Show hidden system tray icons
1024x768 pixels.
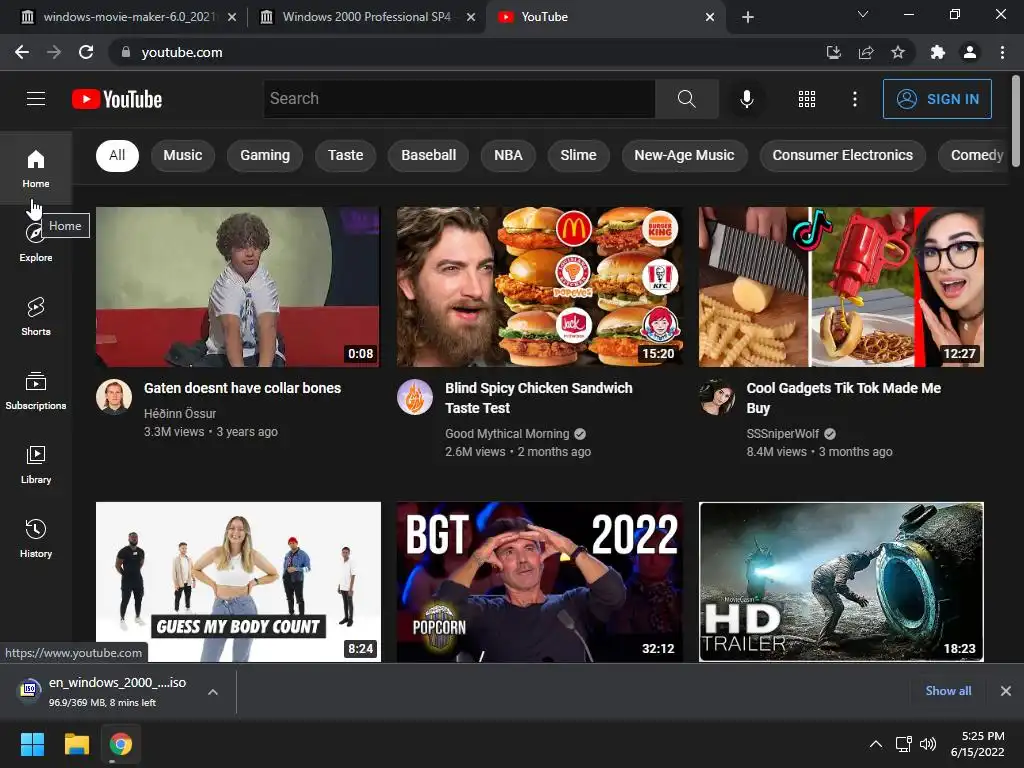876,744
